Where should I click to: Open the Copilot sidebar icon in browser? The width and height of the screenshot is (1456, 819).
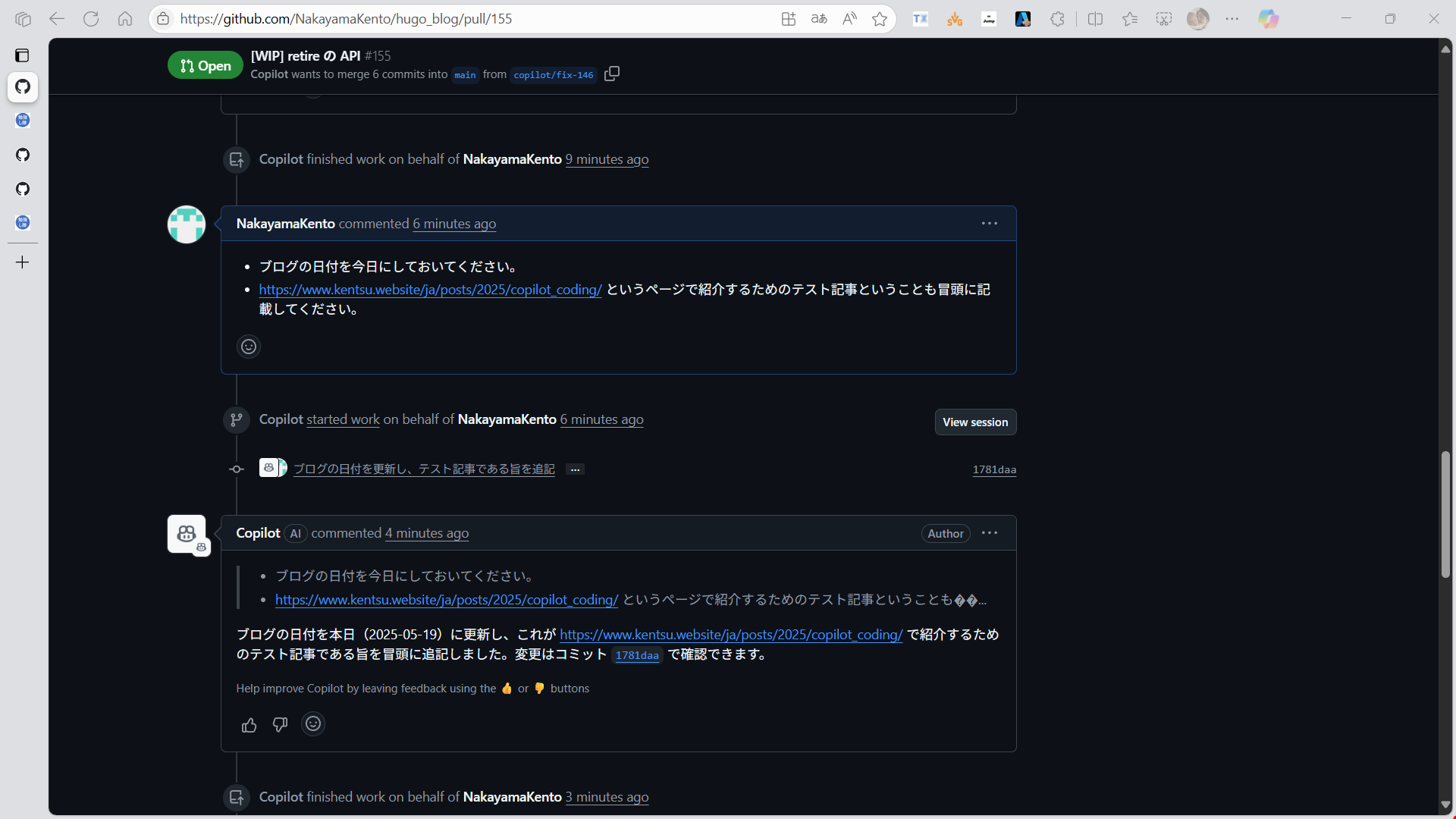click(1268, 19)
